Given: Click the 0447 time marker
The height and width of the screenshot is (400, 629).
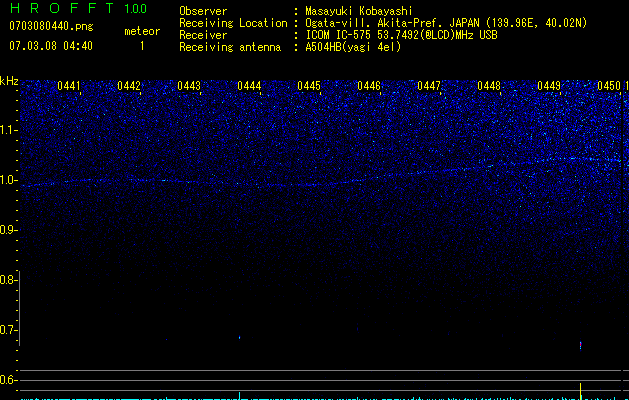Looking at the screenshot, I should click(x=429, y=87).
